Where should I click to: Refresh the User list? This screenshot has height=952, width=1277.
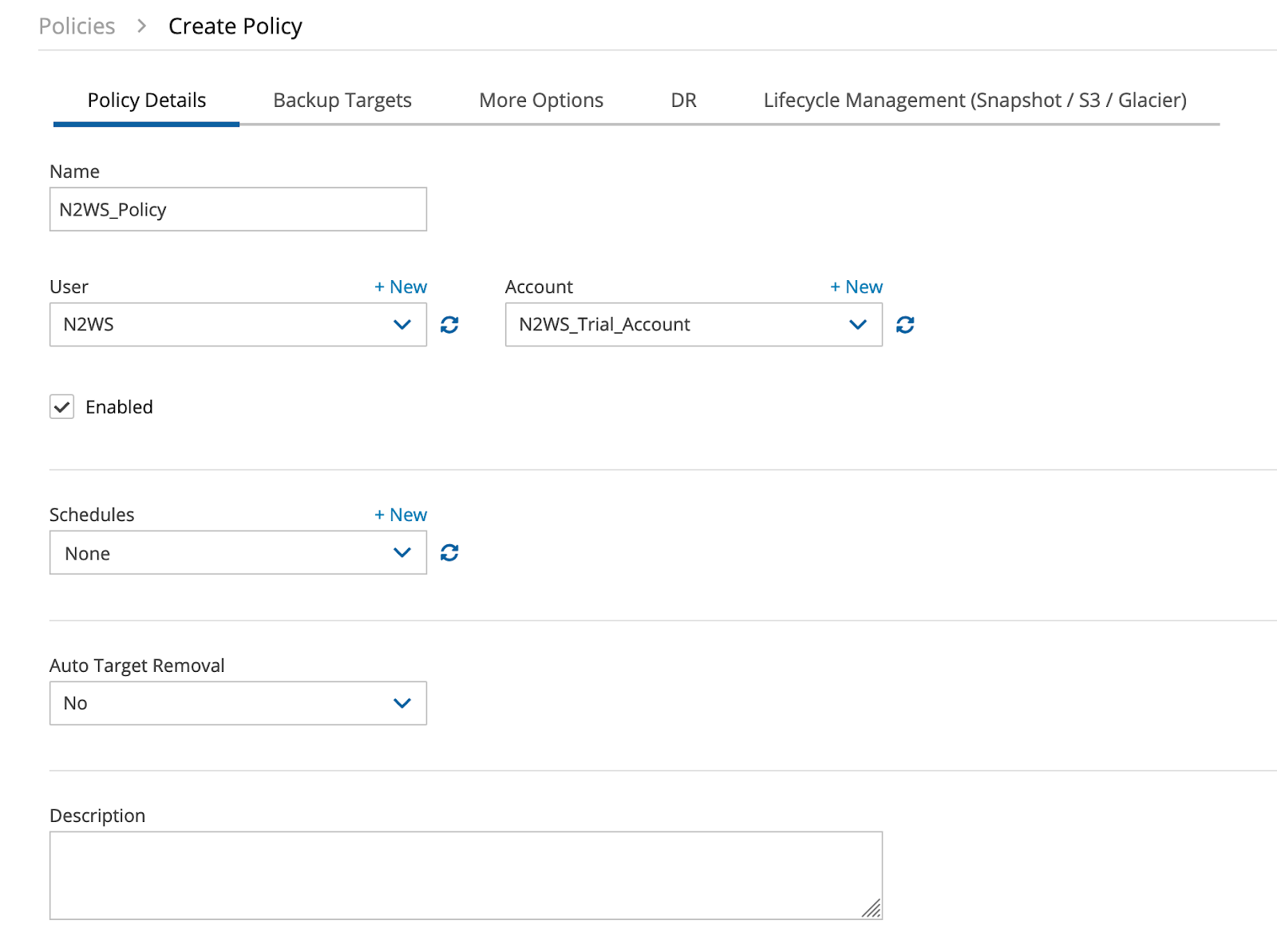coord(449,325)
